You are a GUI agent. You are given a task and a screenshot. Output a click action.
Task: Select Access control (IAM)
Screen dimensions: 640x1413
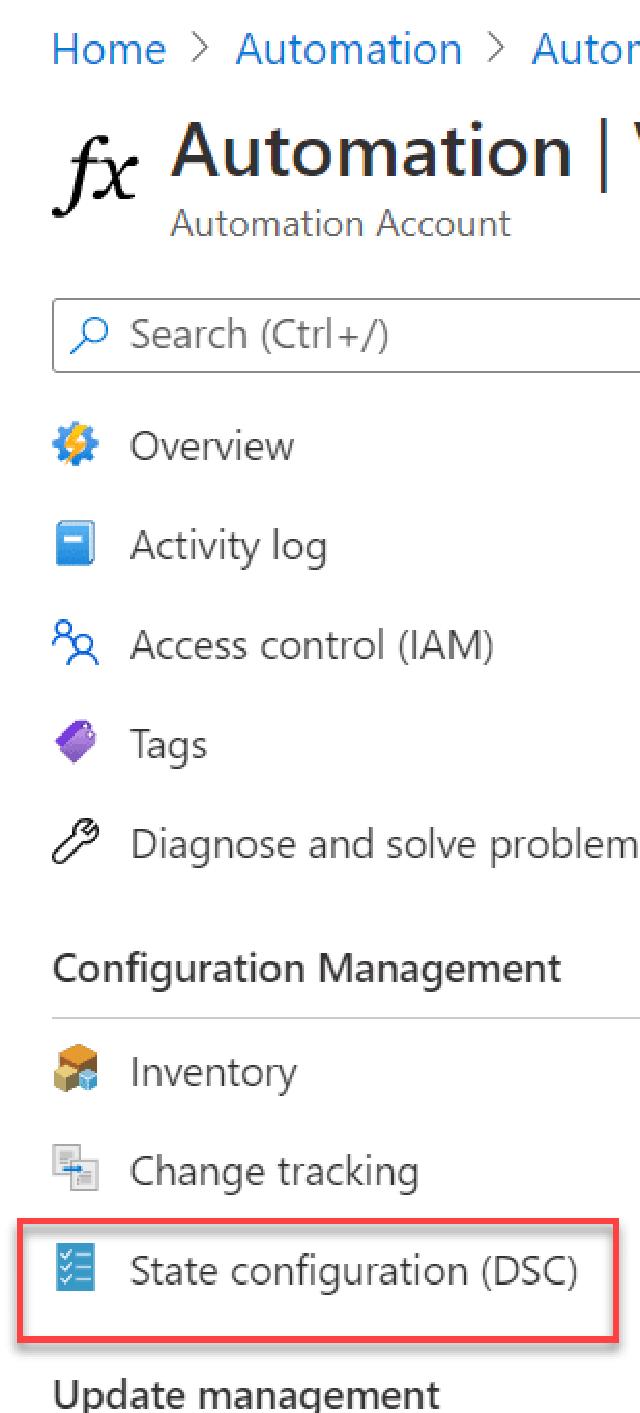coord(311,646)
